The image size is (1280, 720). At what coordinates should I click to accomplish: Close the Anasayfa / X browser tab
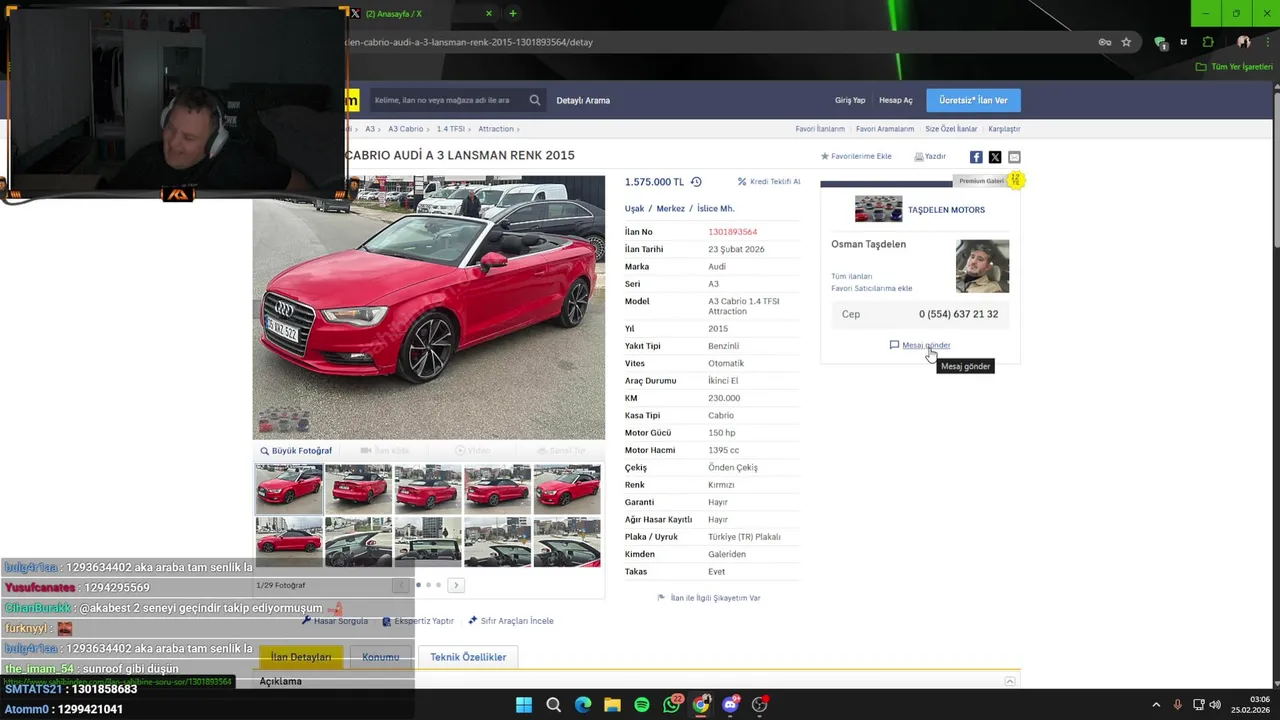click(x=489, y=13)
